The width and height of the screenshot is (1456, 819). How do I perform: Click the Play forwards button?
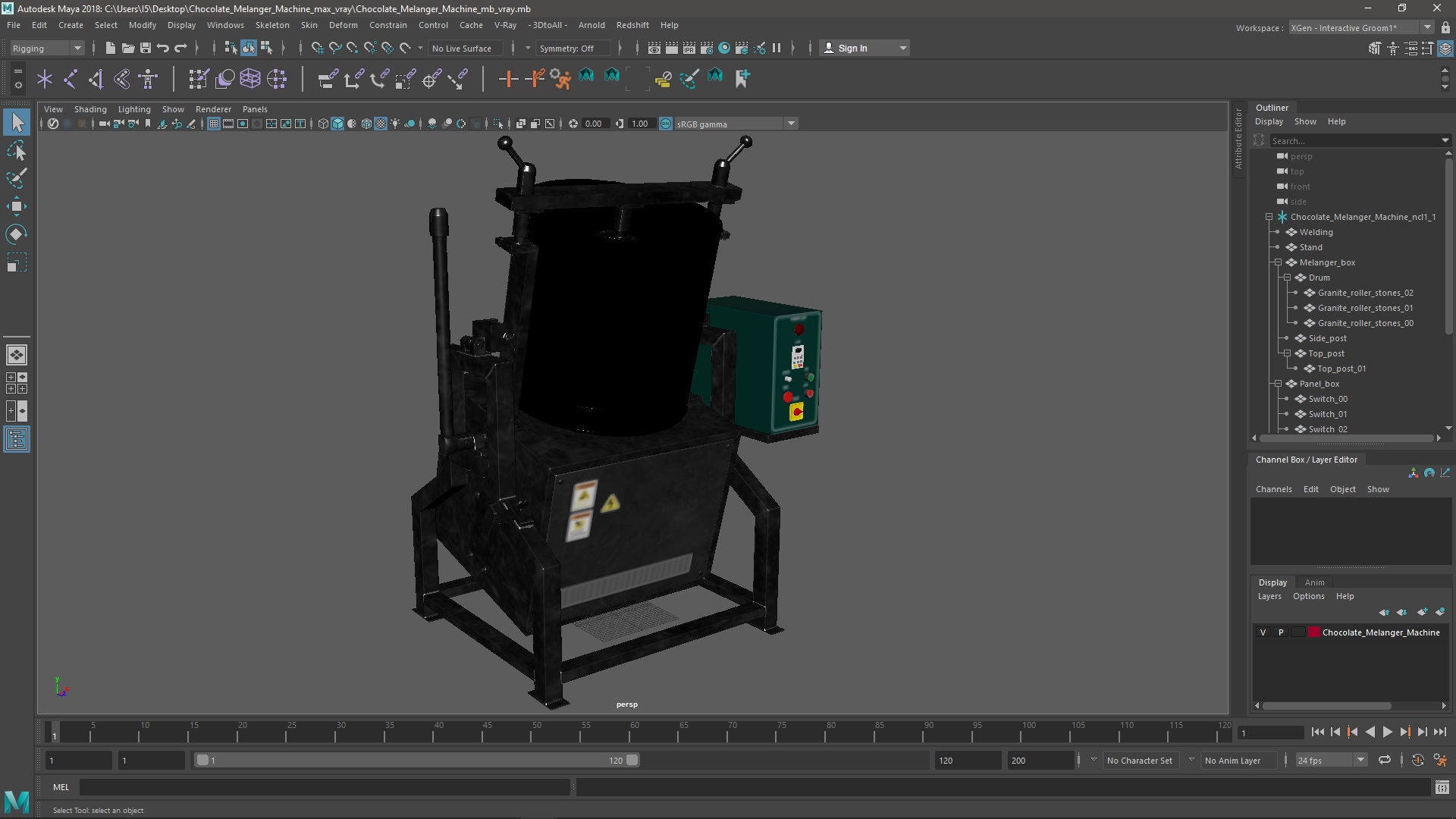(x=1387, y=732)
